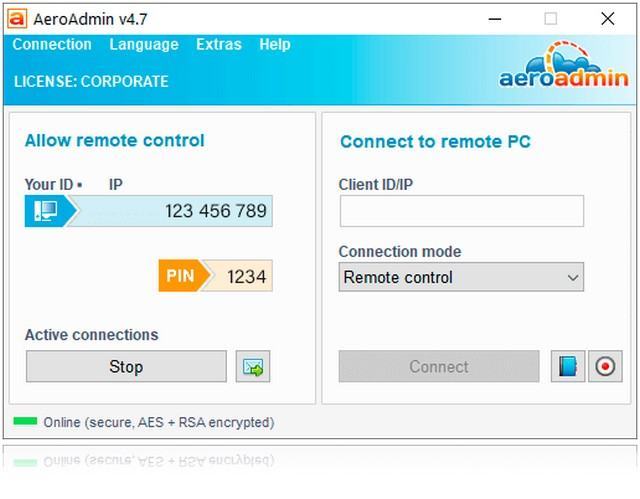Open the Language menu
Screen dimensions: 640x499
pyautogui.click(x=144, y=44)
